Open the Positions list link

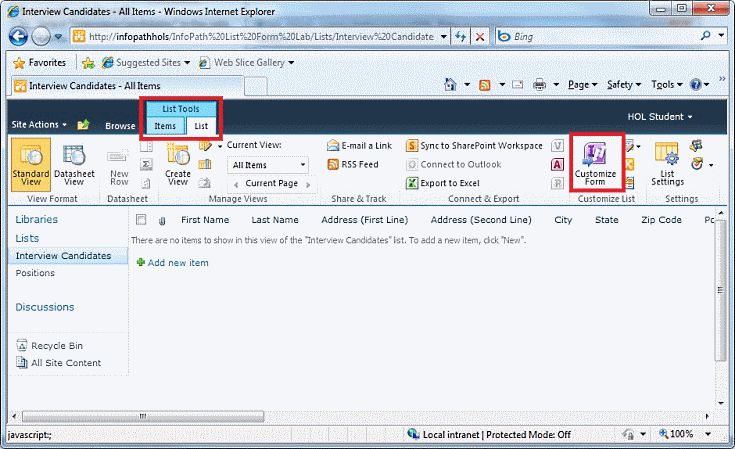35,273
